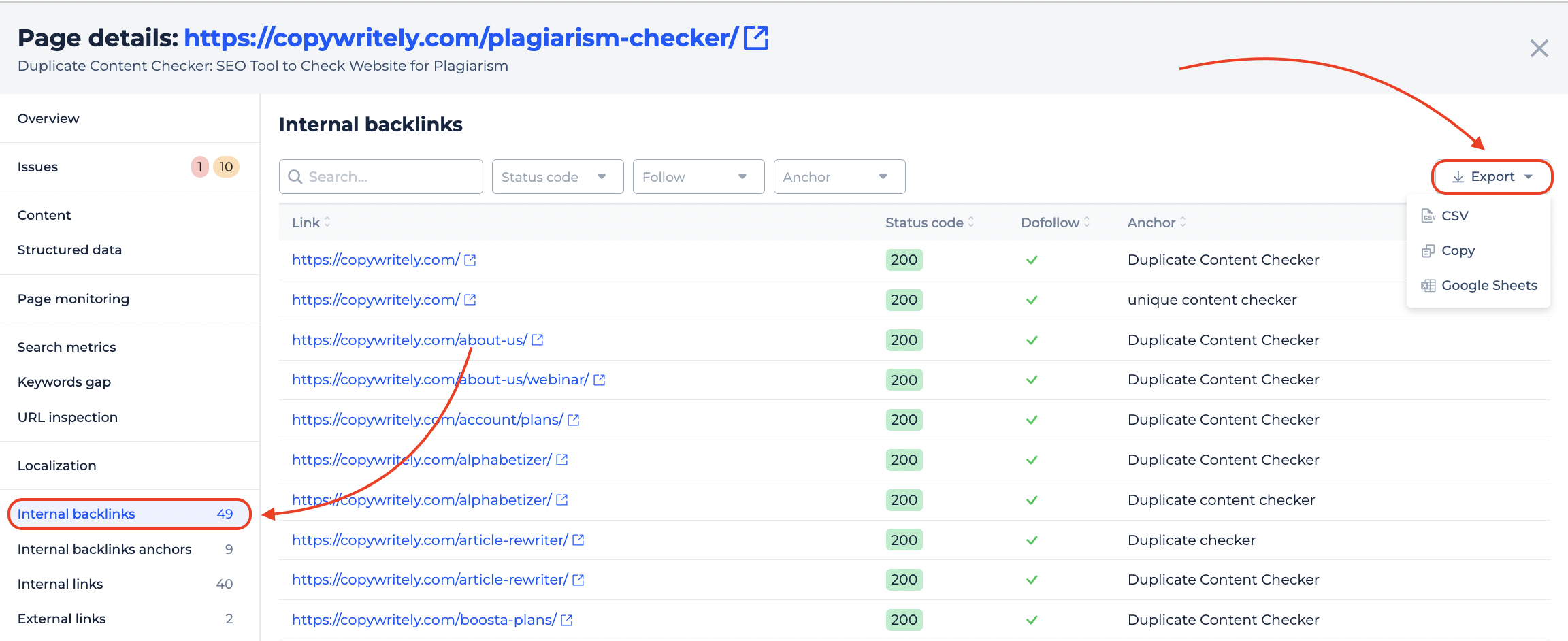This screenshot has height=641, width=1568.
Task: Toggle the Export dropdown button
Action: point(1492,177)
